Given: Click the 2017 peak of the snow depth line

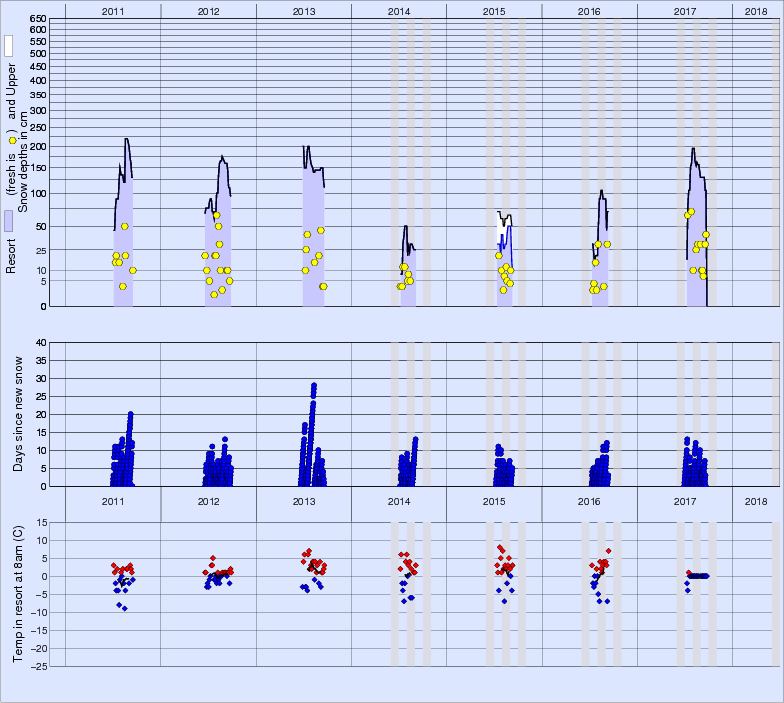Looking at the screenshot, I should (x=694, y=149).
